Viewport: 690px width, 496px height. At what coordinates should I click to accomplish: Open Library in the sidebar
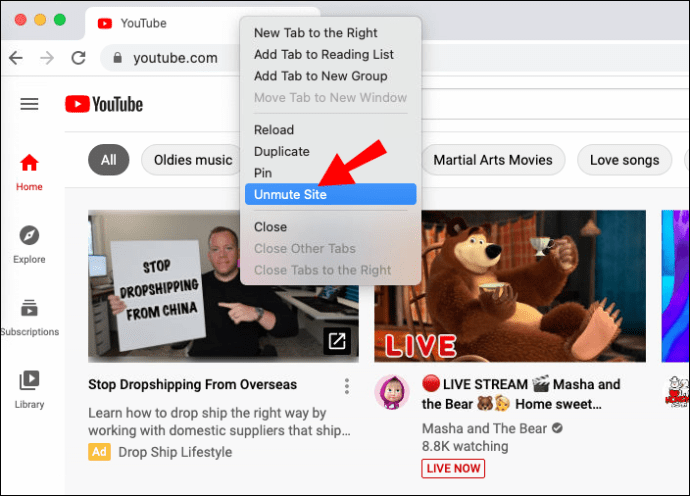29,390
